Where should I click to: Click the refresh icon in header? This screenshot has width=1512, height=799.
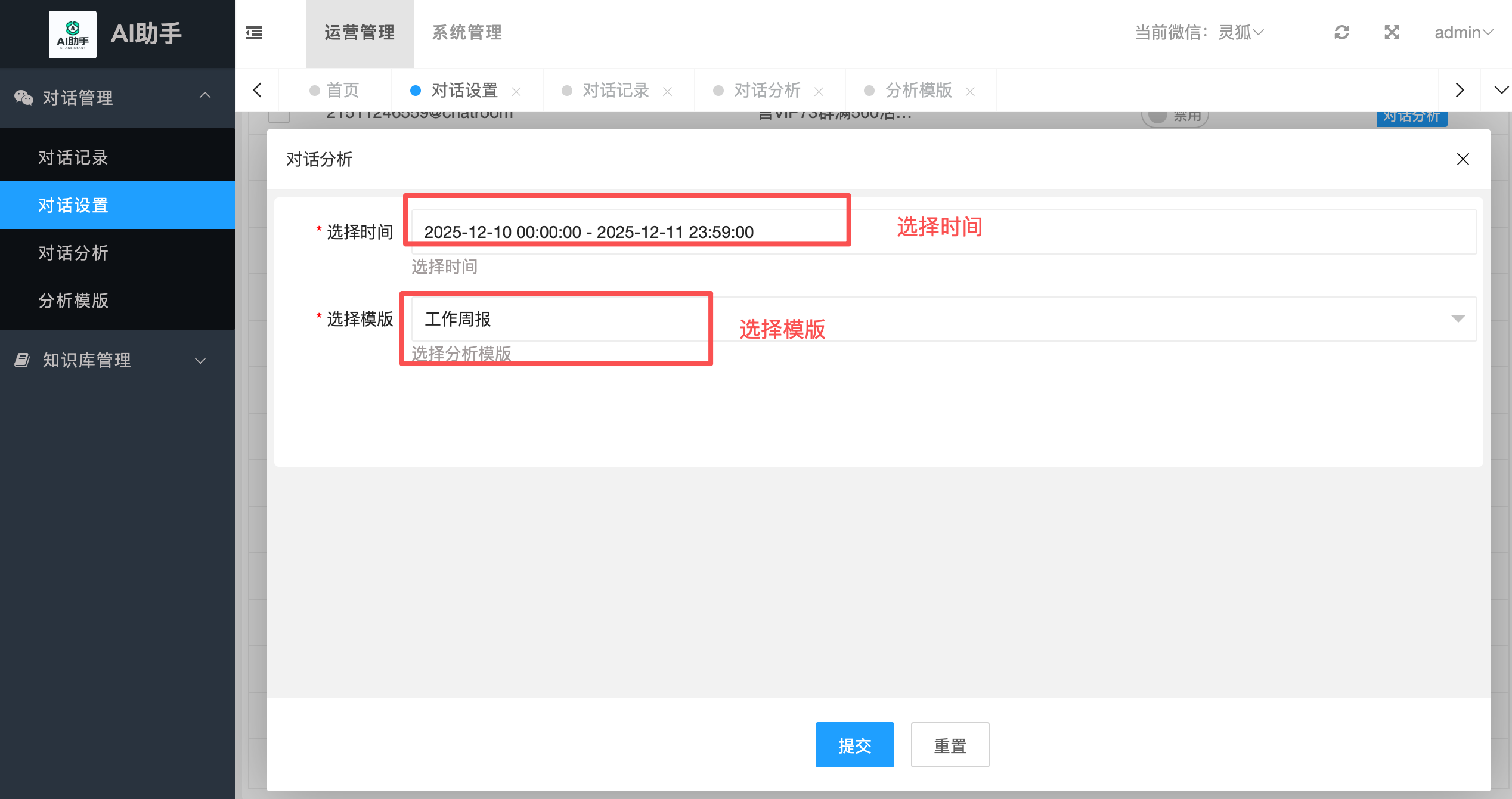click(x=1341, y=33)
